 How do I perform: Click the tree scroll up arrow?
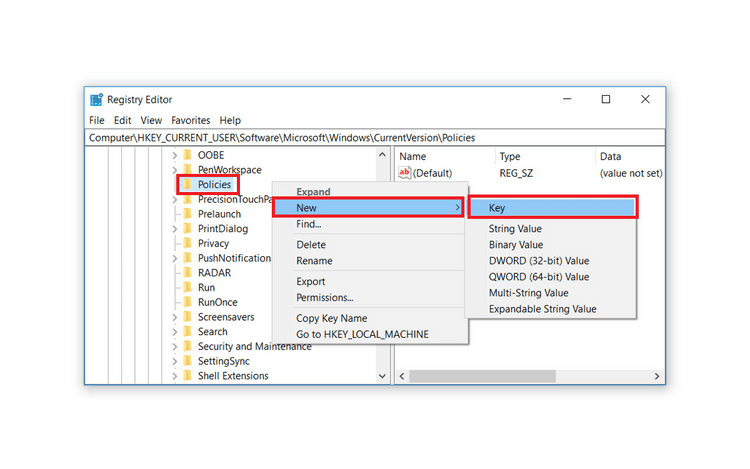(x=382, y=154)
